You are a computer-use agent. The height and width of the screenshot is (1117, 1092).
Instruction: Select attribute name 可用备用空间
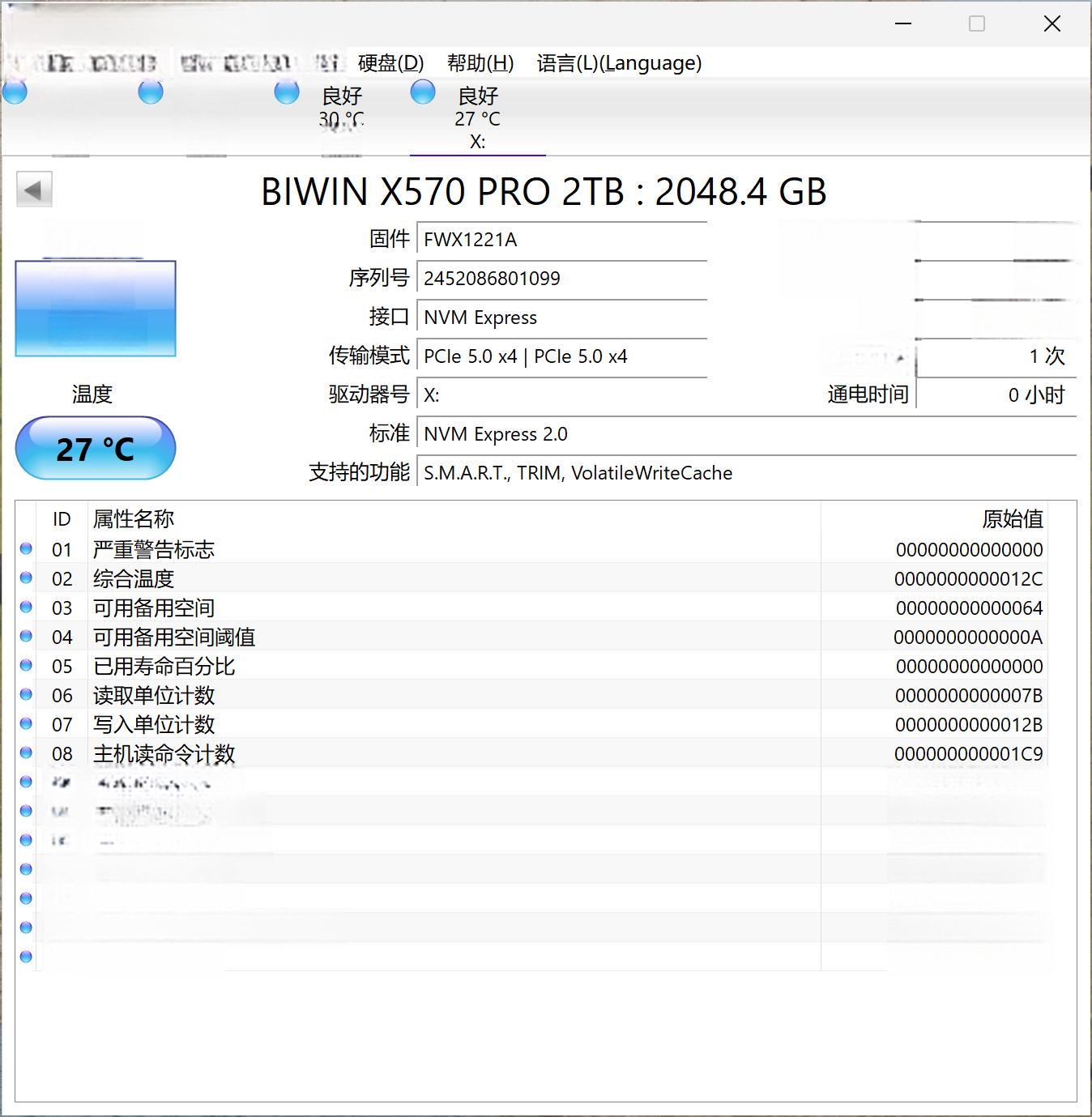[154, 608]
